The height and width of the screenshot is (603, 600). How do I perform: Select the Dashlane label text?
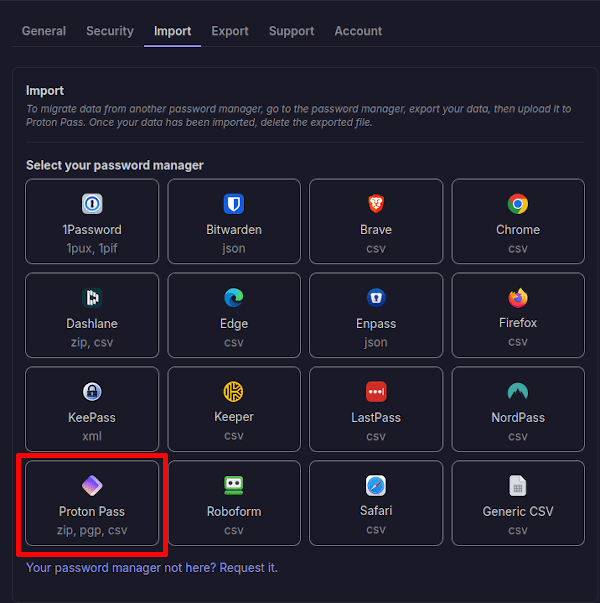(92, 324)
